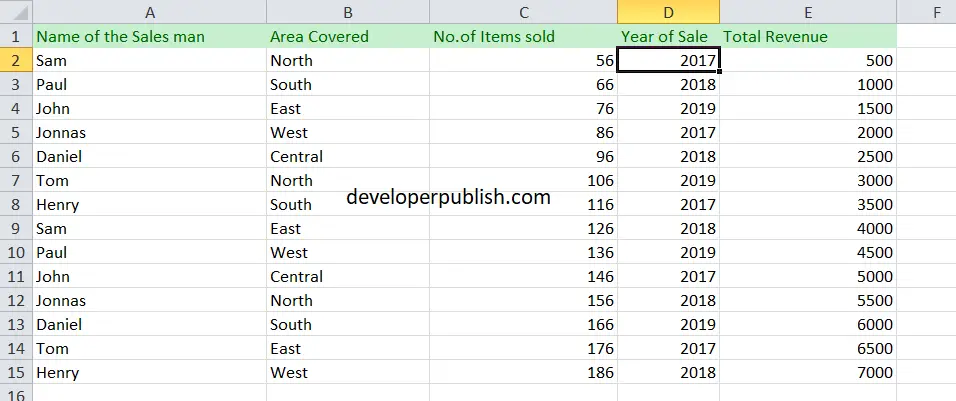The width and height of the screenshot is (956, 401).
Task: Select John in row 4
Action: click(x=149, y=108)
